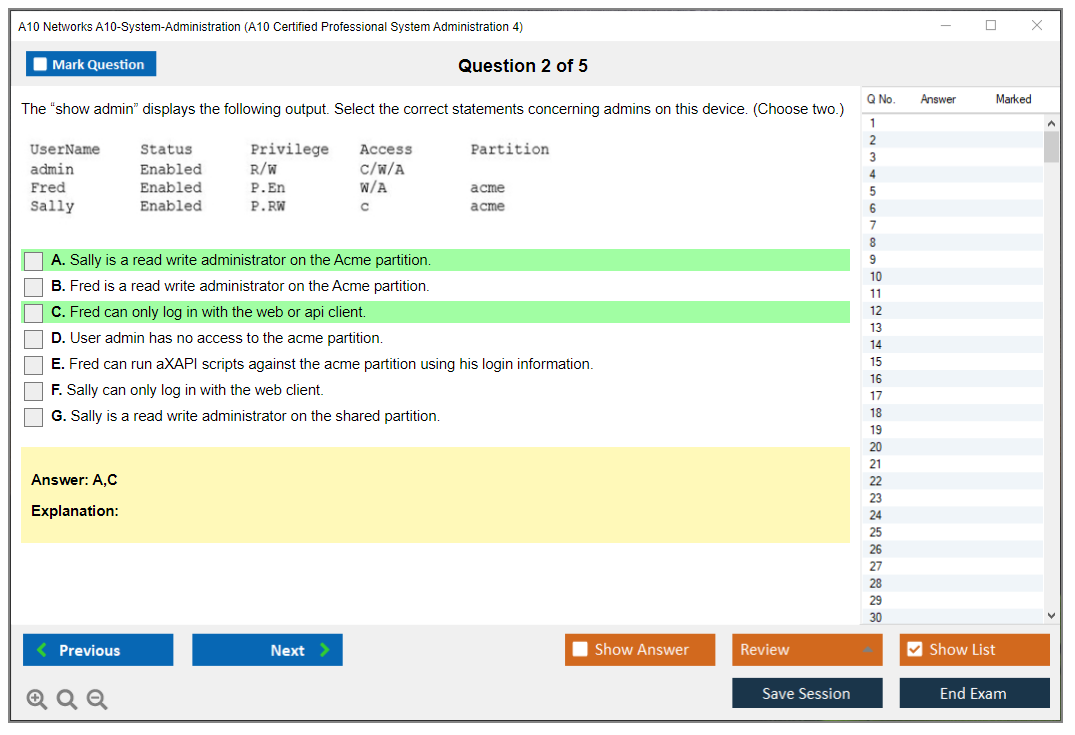This screenshot has width=1075, height=735.
Task: Check the box for answer G
Action: tap(34, 417)
